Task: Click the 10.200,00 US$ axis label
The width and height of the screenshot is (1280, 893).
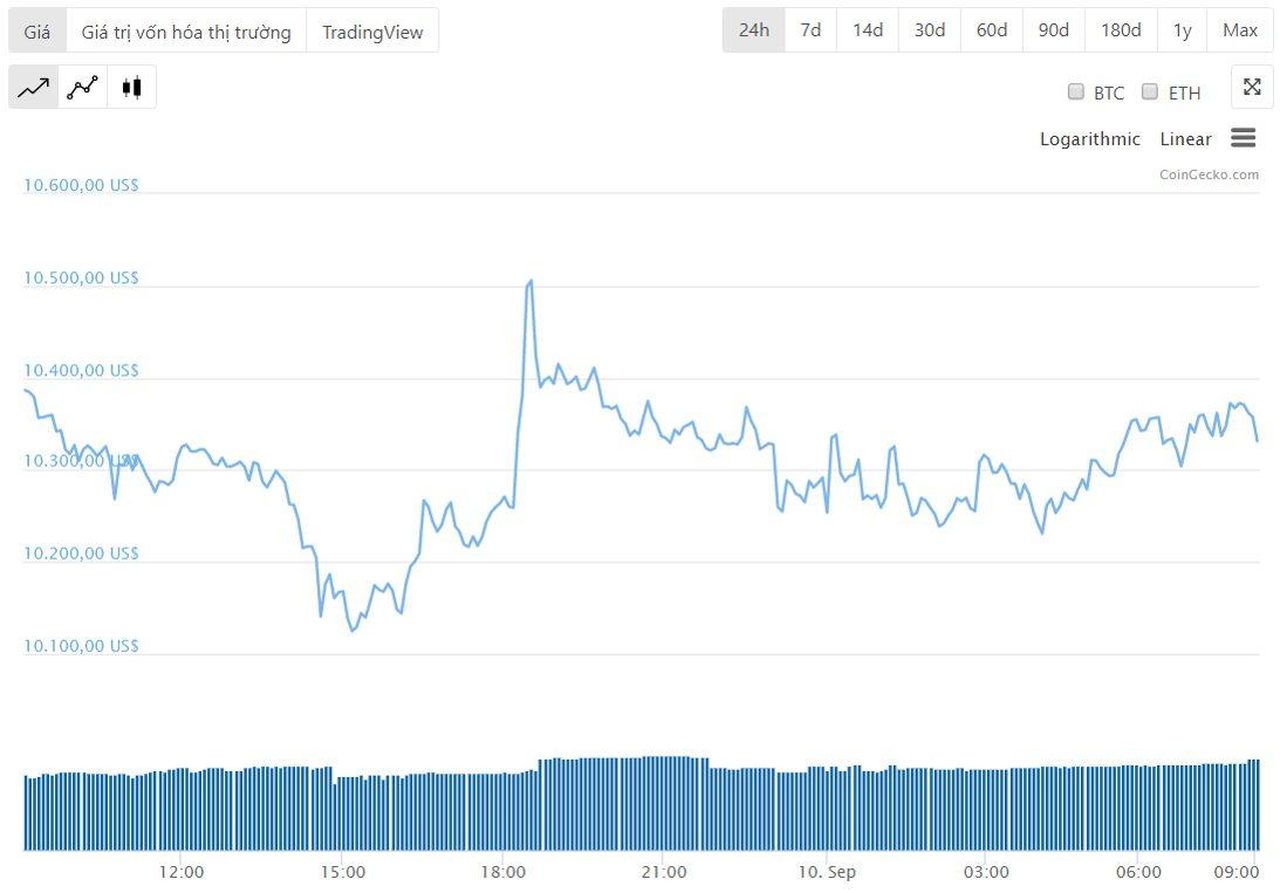Action: [x=81, y=553]
